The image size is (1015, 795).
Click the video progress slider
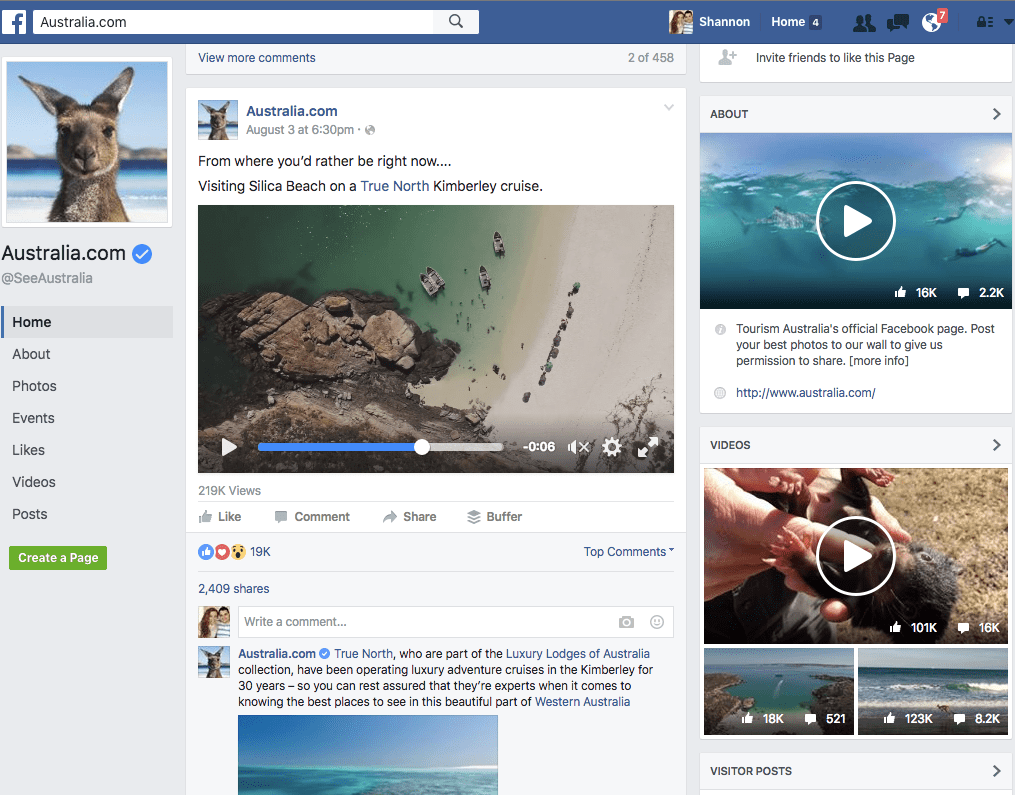(380, 447)
